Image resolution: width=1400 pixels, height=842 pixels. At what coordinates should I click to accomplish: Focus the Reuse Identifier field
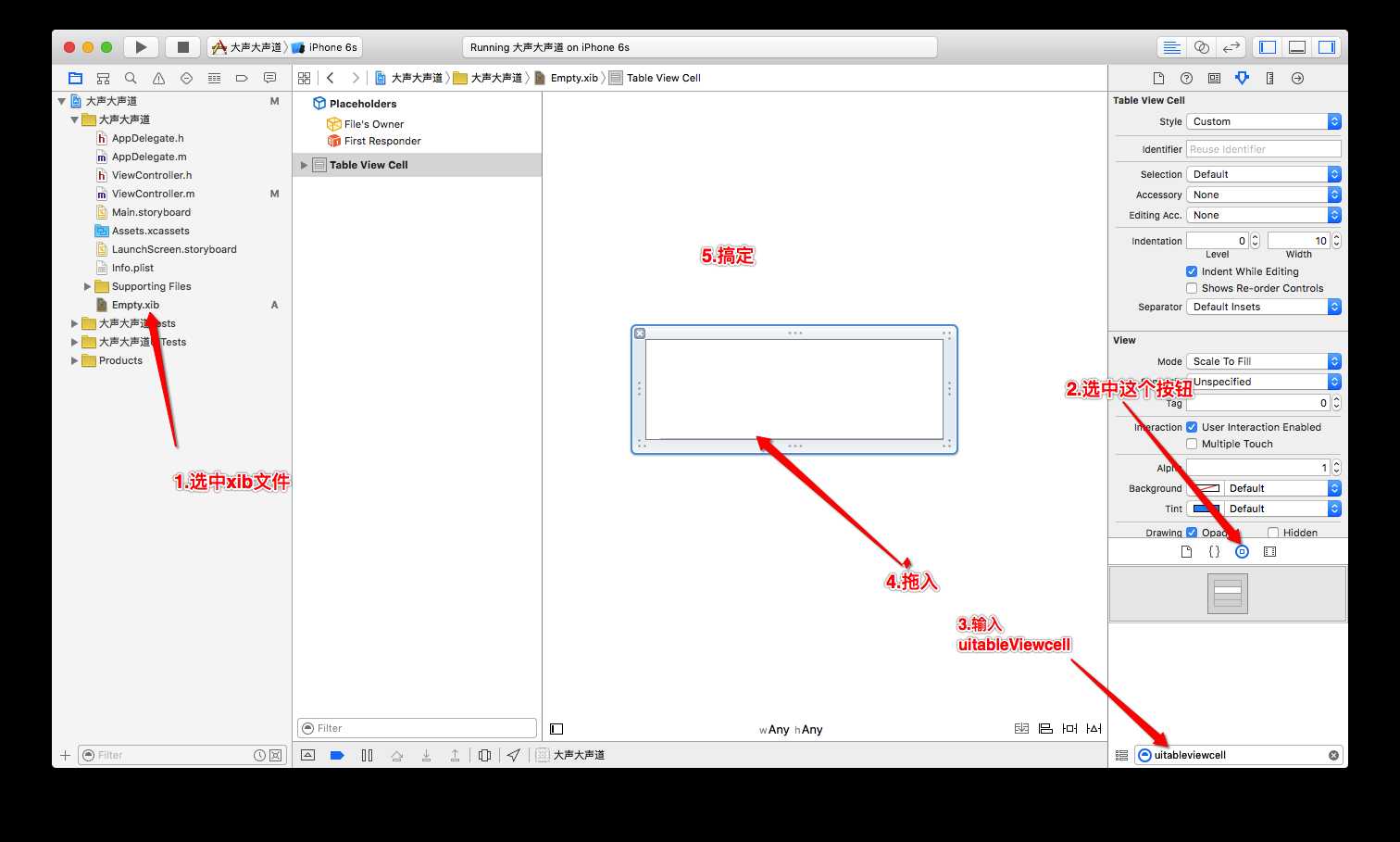tap(1264, 149)
